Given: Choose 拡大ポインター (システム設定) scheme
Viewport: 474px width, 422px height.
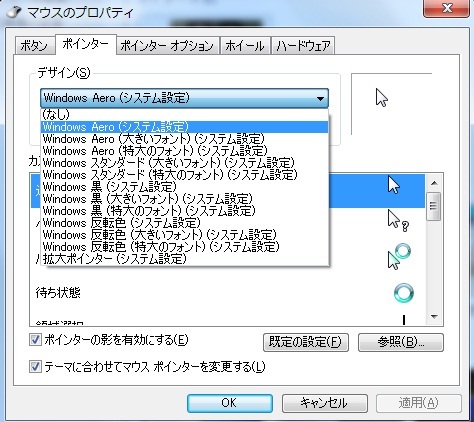Looking at the screenshot, I should click(184, 259).
